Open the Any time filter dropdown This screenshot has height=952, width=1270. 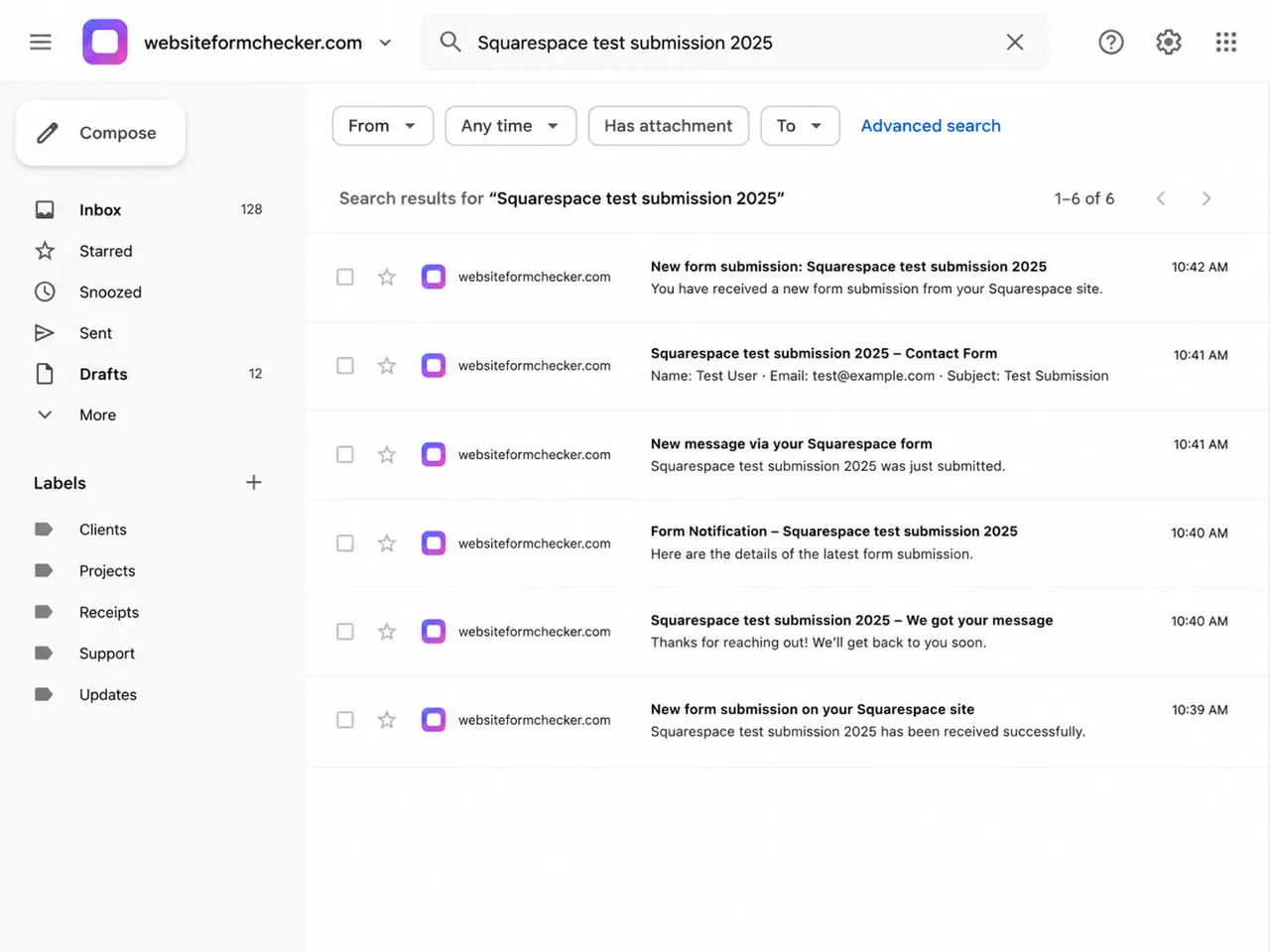[511, 126]
